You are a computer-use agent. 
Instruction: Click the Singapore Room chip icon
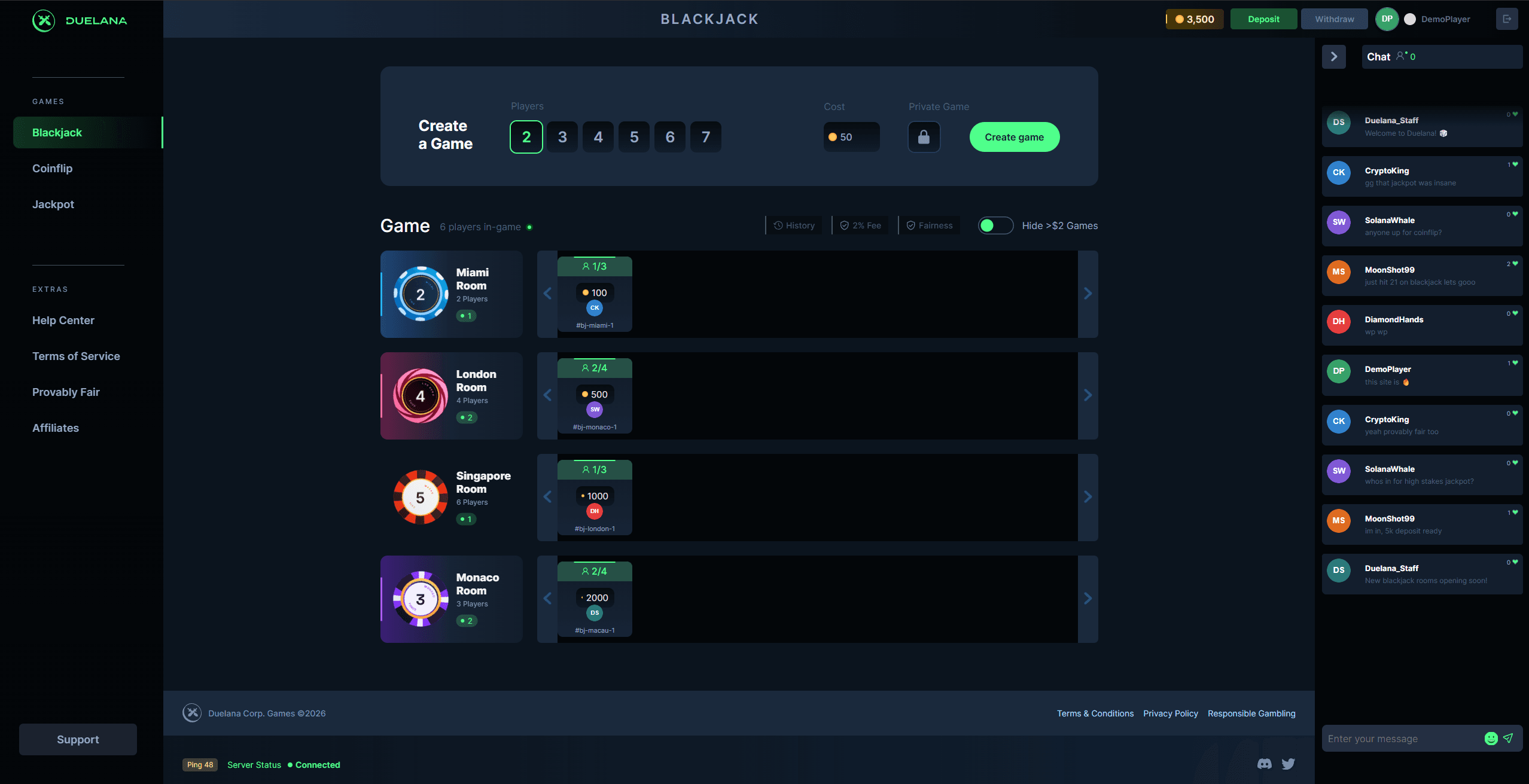tap(421, 498)
